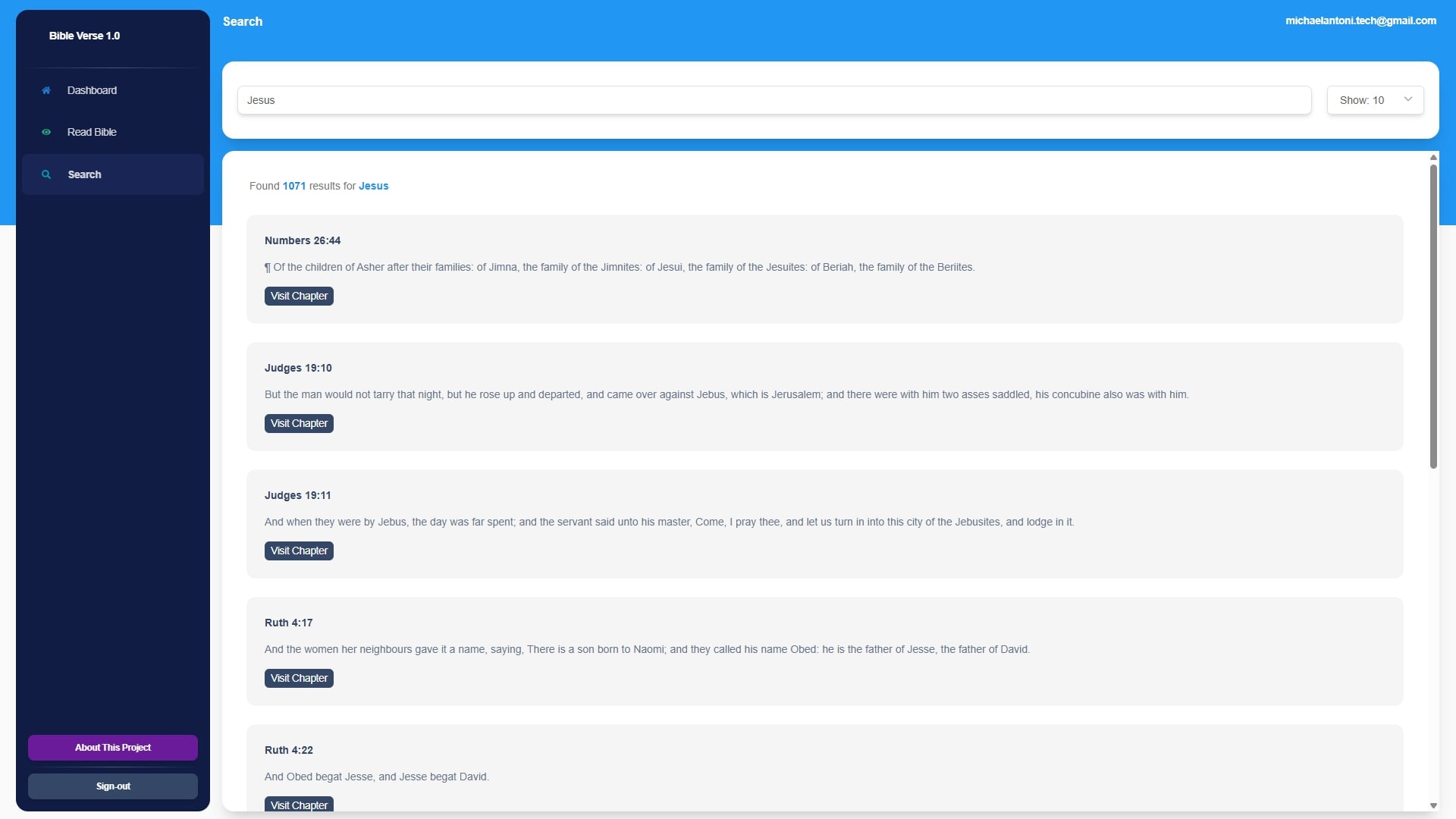This screenshot has height=819, width=1456.
Task: Click the user email in the header
Action: point(1360,20)
